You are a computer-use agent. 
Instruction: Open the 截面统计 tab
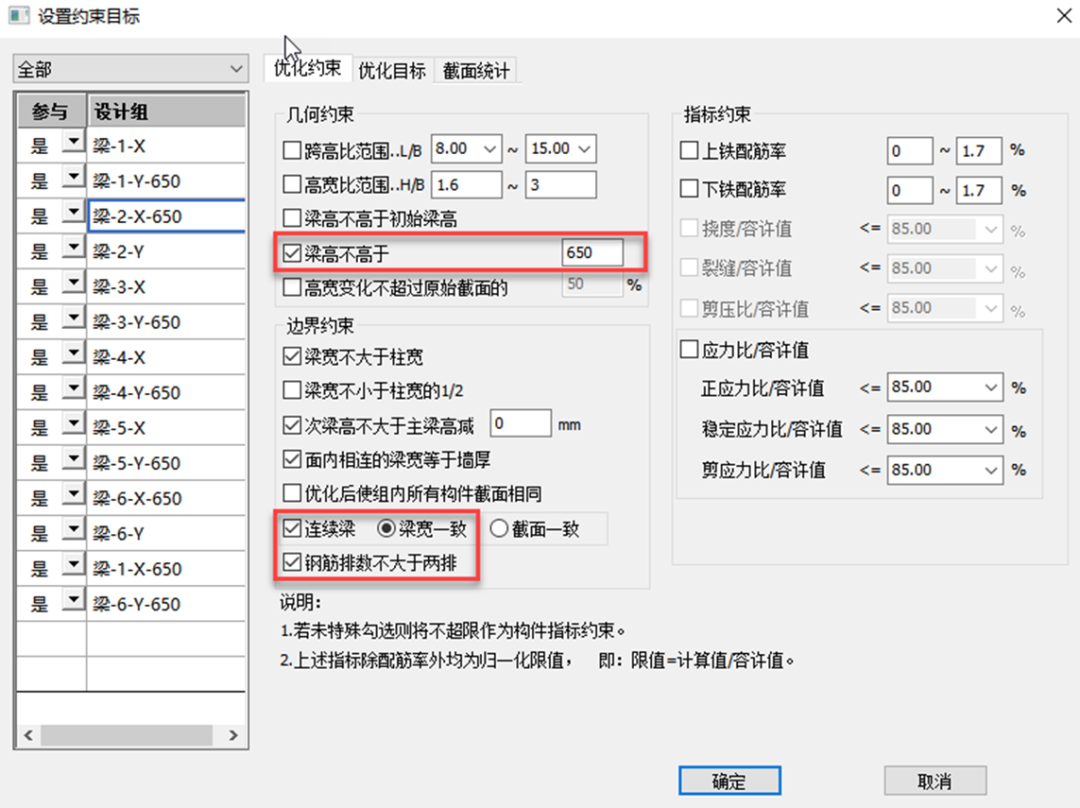476,70
